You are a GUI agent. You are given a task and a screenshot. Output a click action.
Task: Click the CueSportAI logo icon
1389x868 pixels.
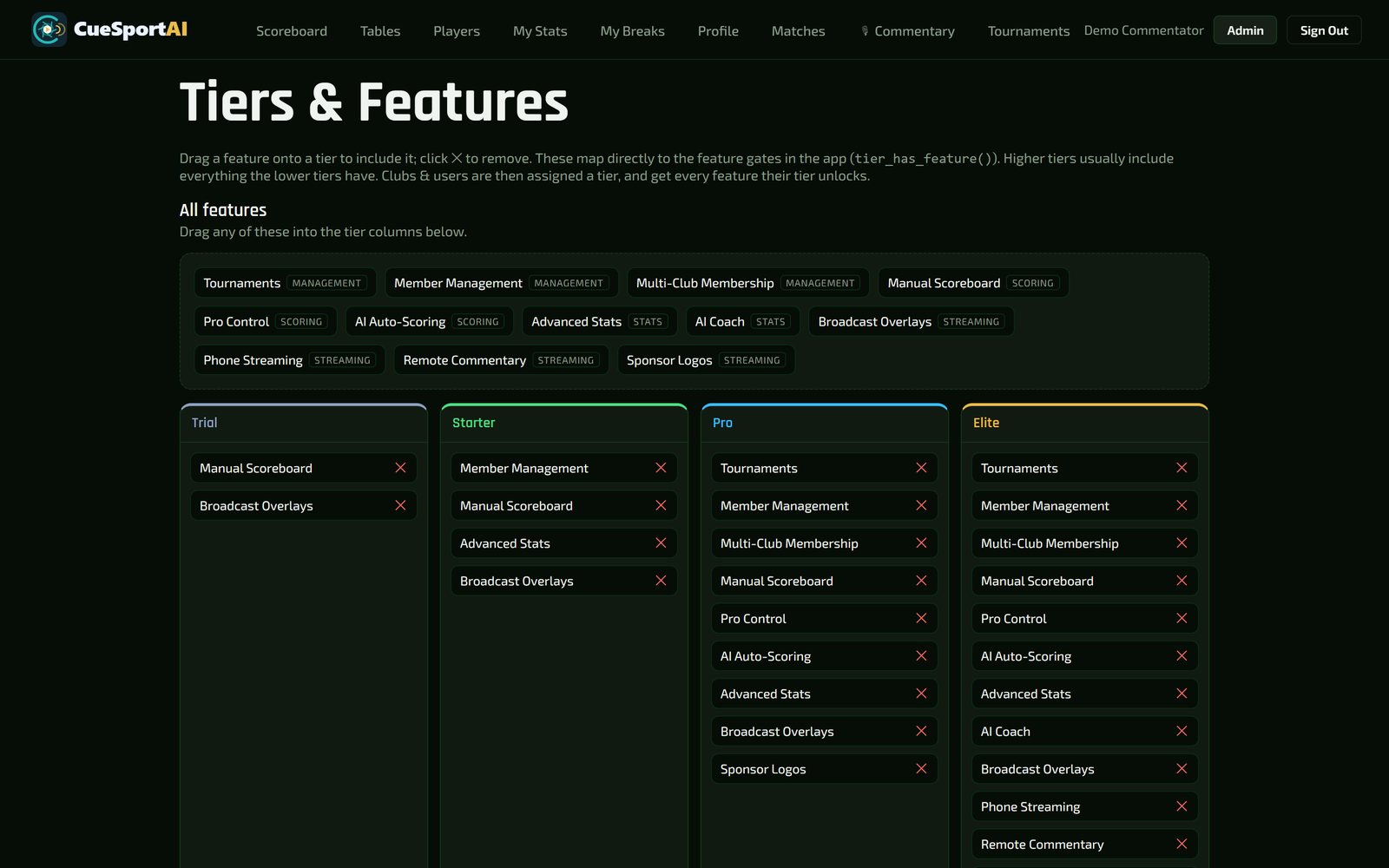point(49,30)
